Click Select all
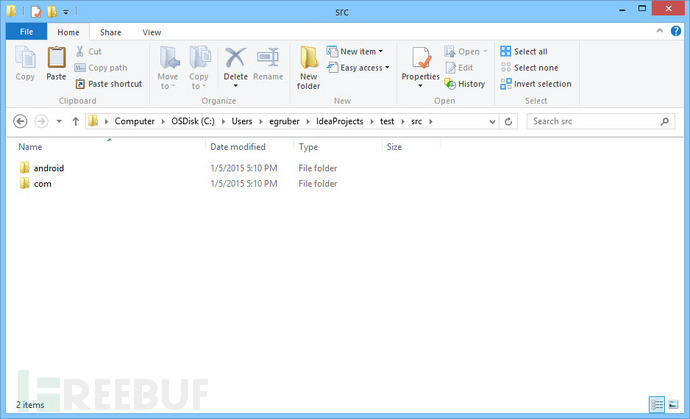Viewport: 690px width, 419px height. [x=524, y=51]
